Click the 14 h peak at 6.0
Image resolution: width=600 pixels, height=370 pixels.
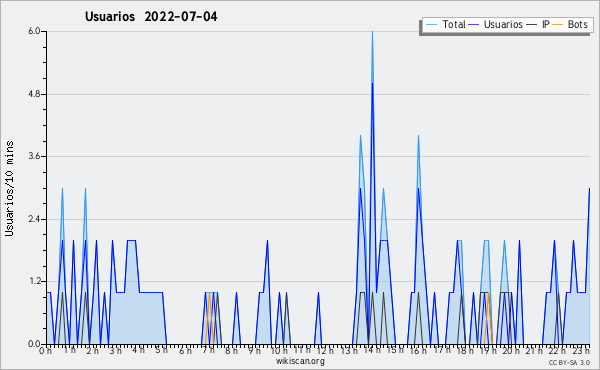(372, 32)
